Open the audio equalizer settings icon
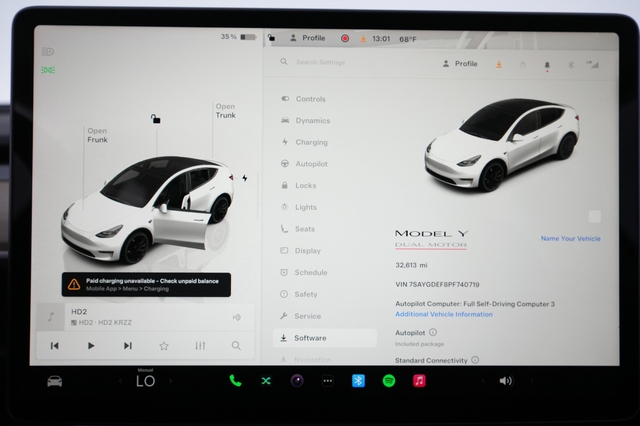Image resolution: width=640 pixels, height=426 pixels. [200, 346]
